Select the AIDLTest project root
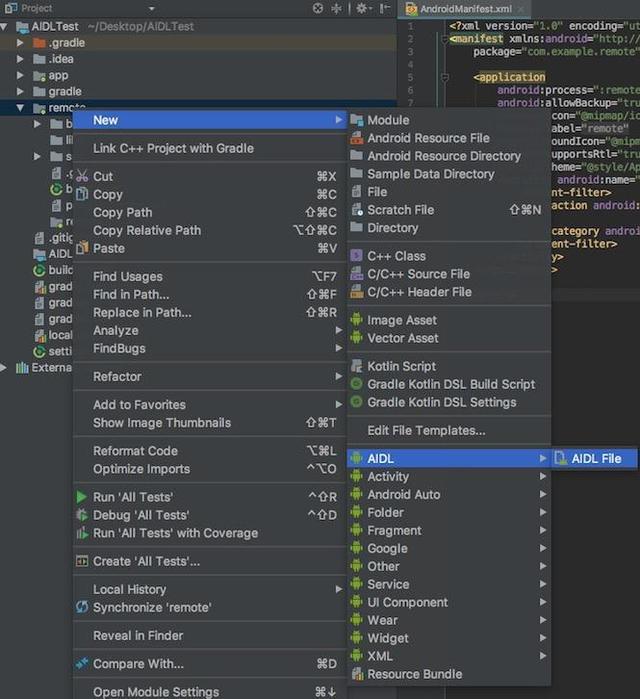 tap(55, 27)
